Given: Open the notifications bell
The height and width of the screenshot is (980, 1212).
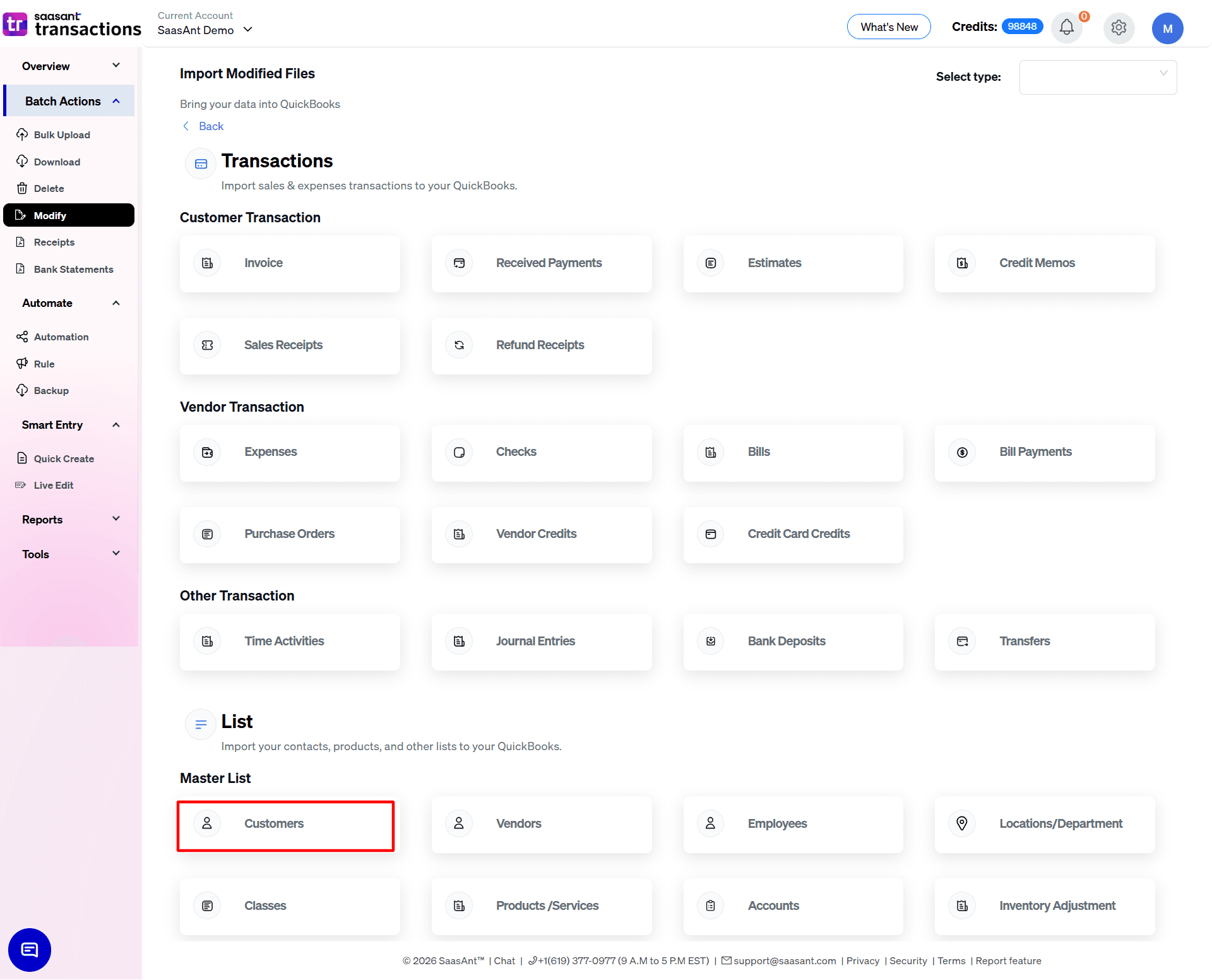Looking at the screenshot, I should coord(1066,28).
